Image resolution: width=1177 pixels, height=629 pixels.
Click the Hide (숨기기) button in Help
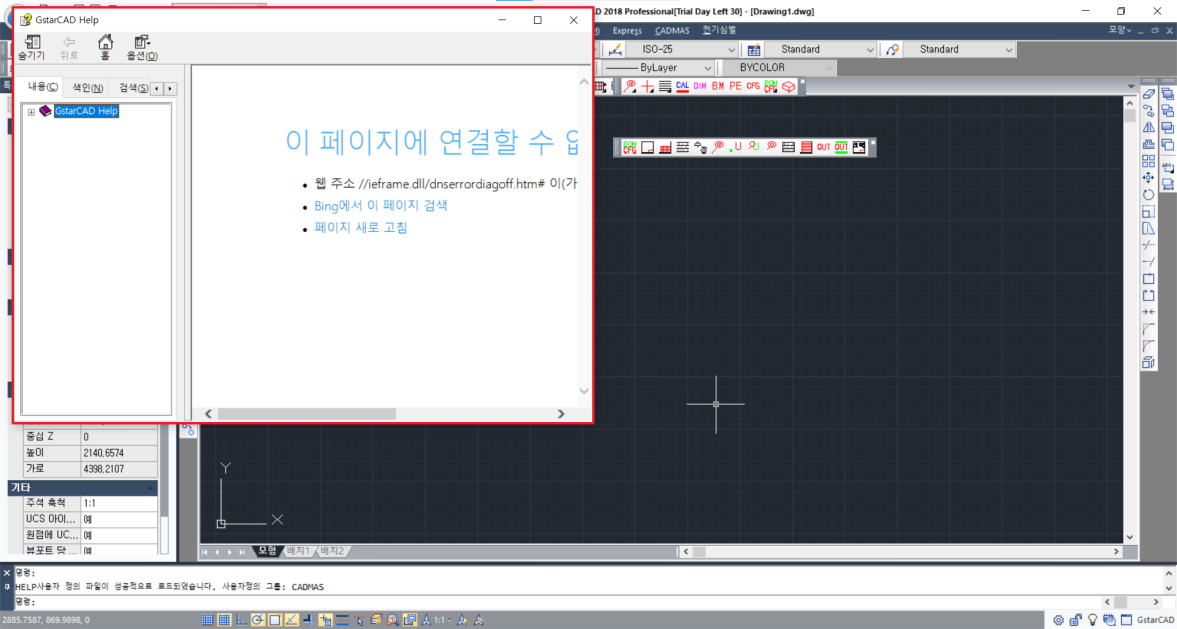click(32, 47)
